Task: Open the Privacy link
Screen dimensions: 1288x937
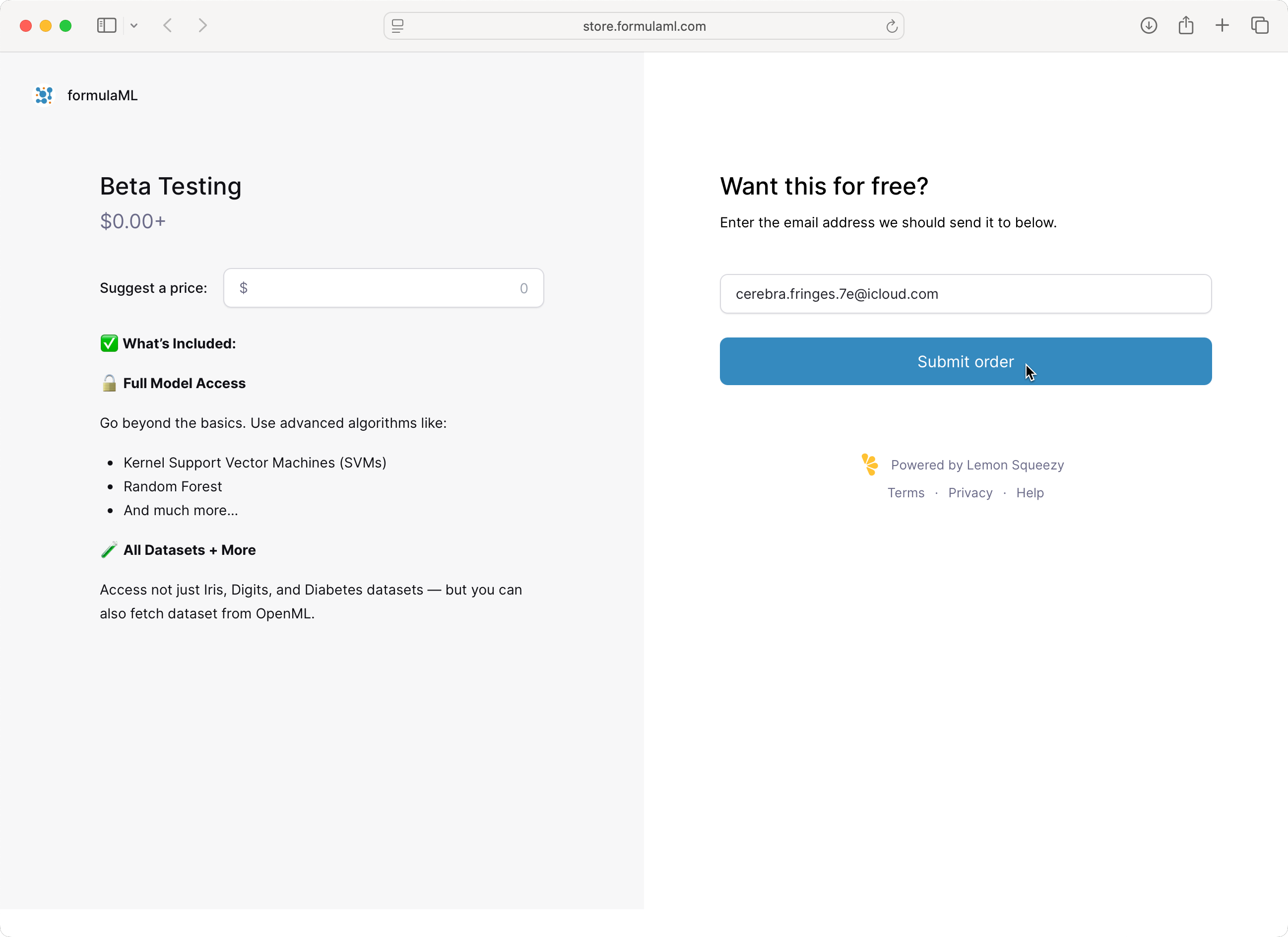Action: click(x=970, y=493)
